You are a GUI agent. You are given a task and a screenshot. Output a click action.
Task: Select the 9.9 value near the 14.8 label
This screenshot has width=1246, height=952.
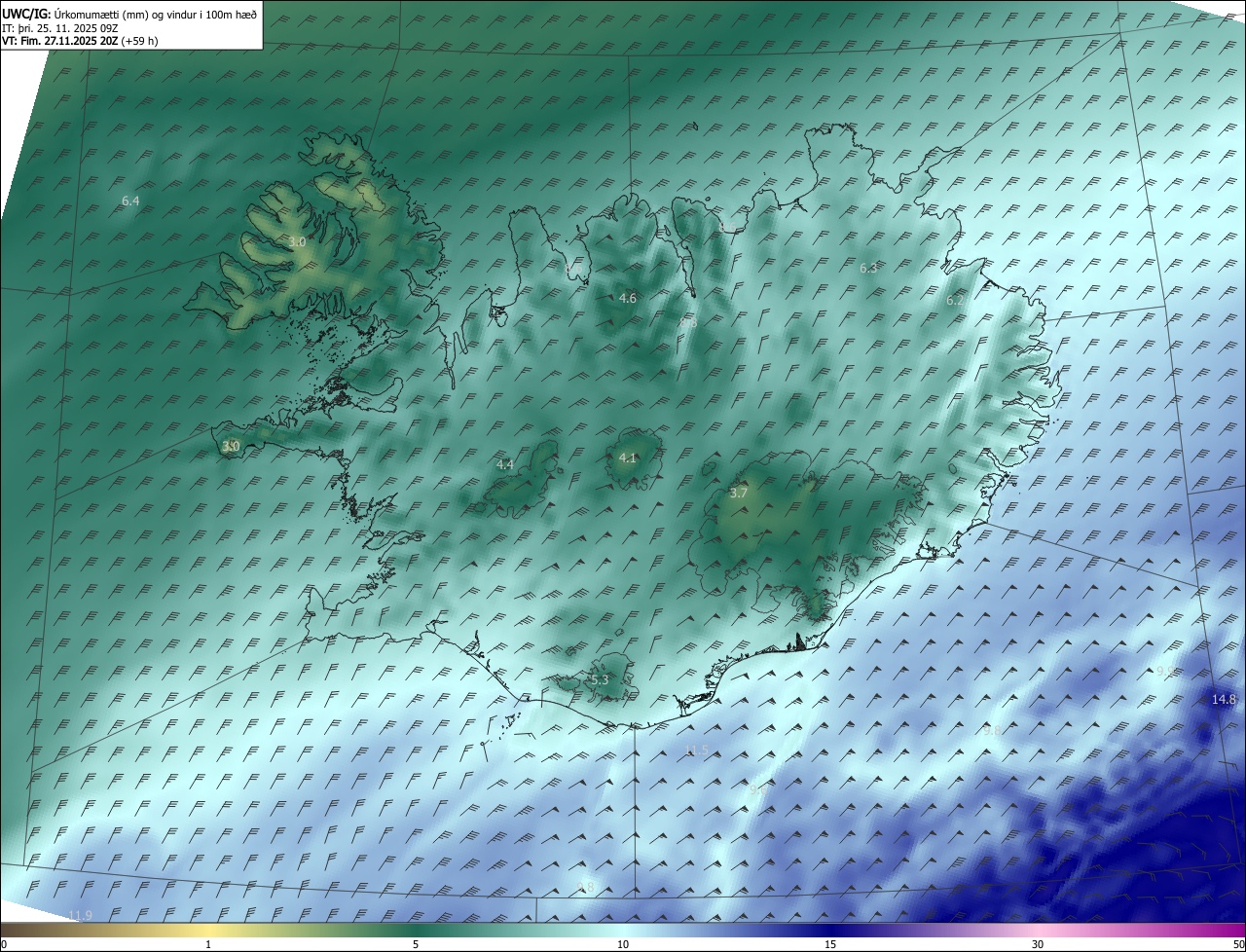click(x=1165, y=671)
